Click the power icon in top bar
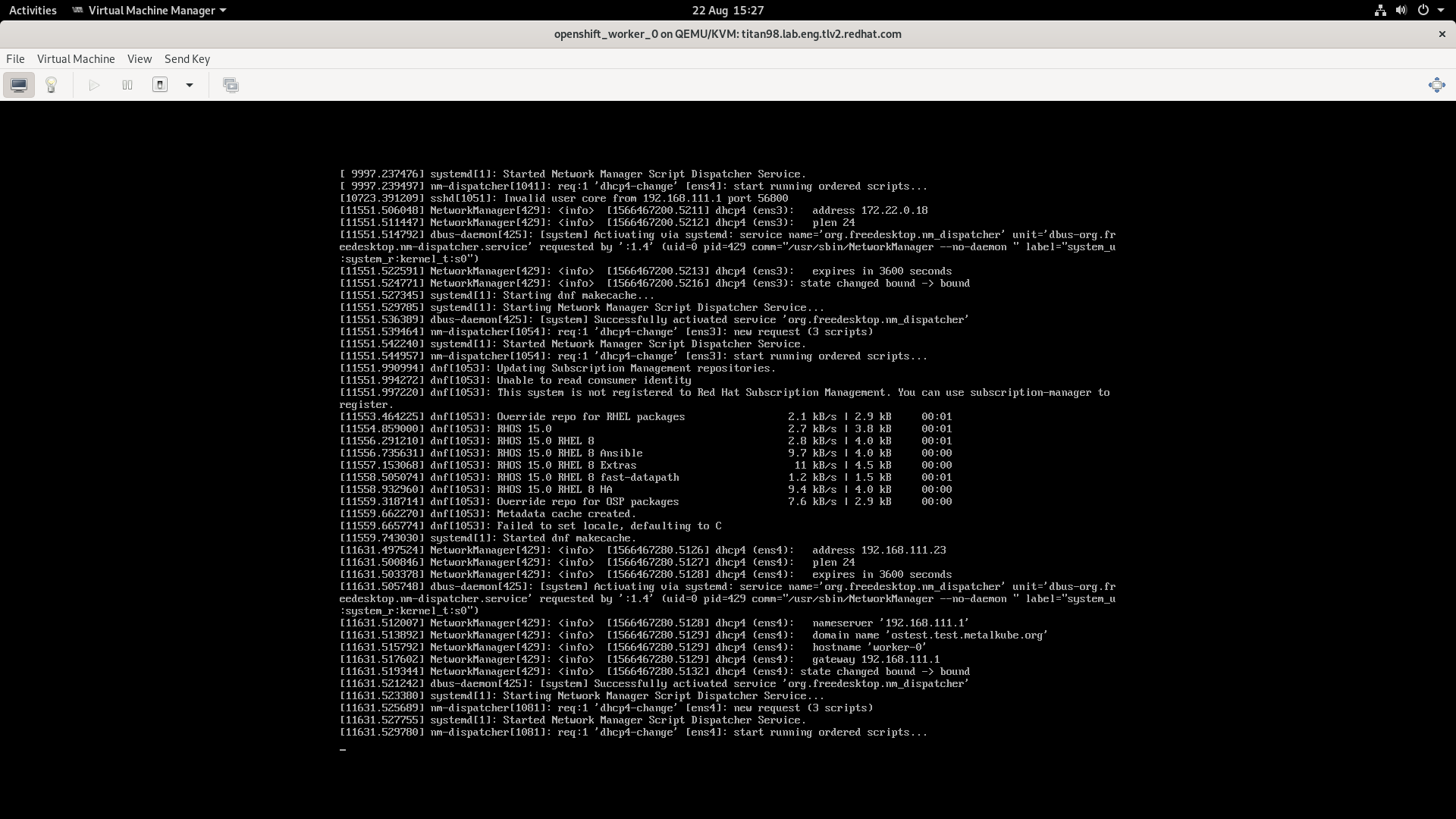This screenshot has height=819, width=1456. pyautogui.click(x=1423, y=11)
